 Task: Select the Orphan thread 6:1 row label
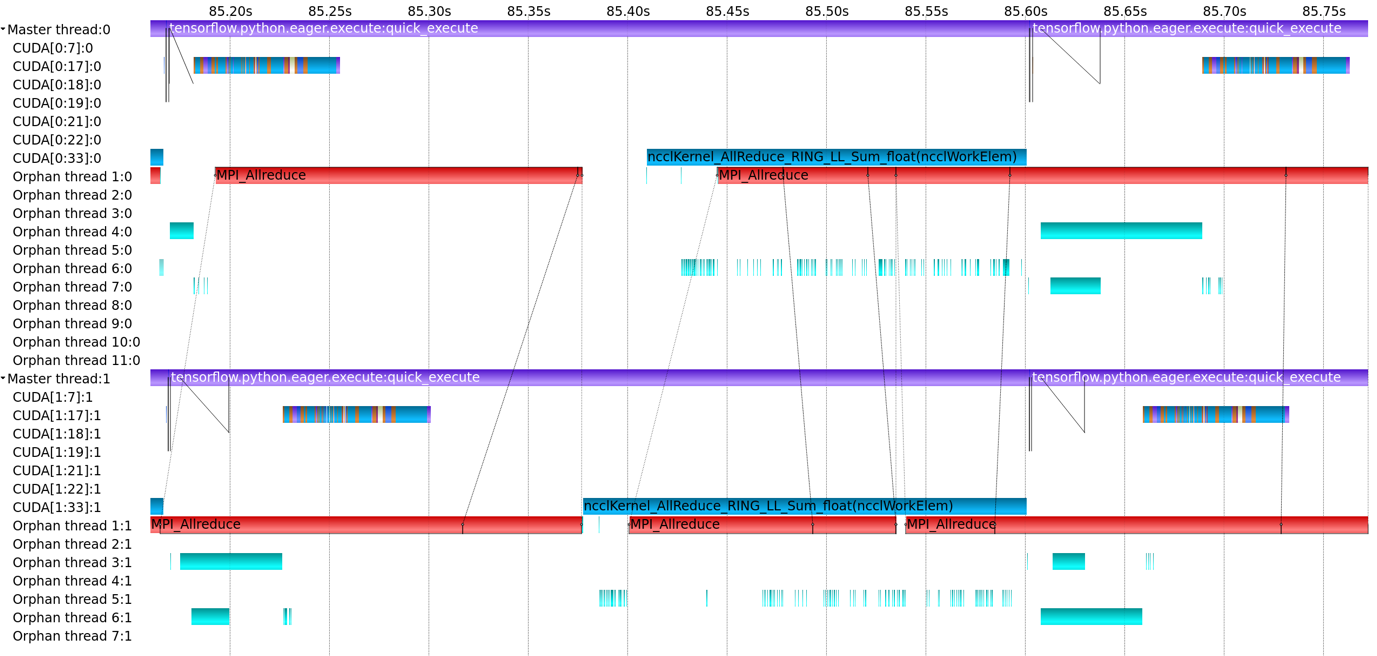tap(72, 618)
